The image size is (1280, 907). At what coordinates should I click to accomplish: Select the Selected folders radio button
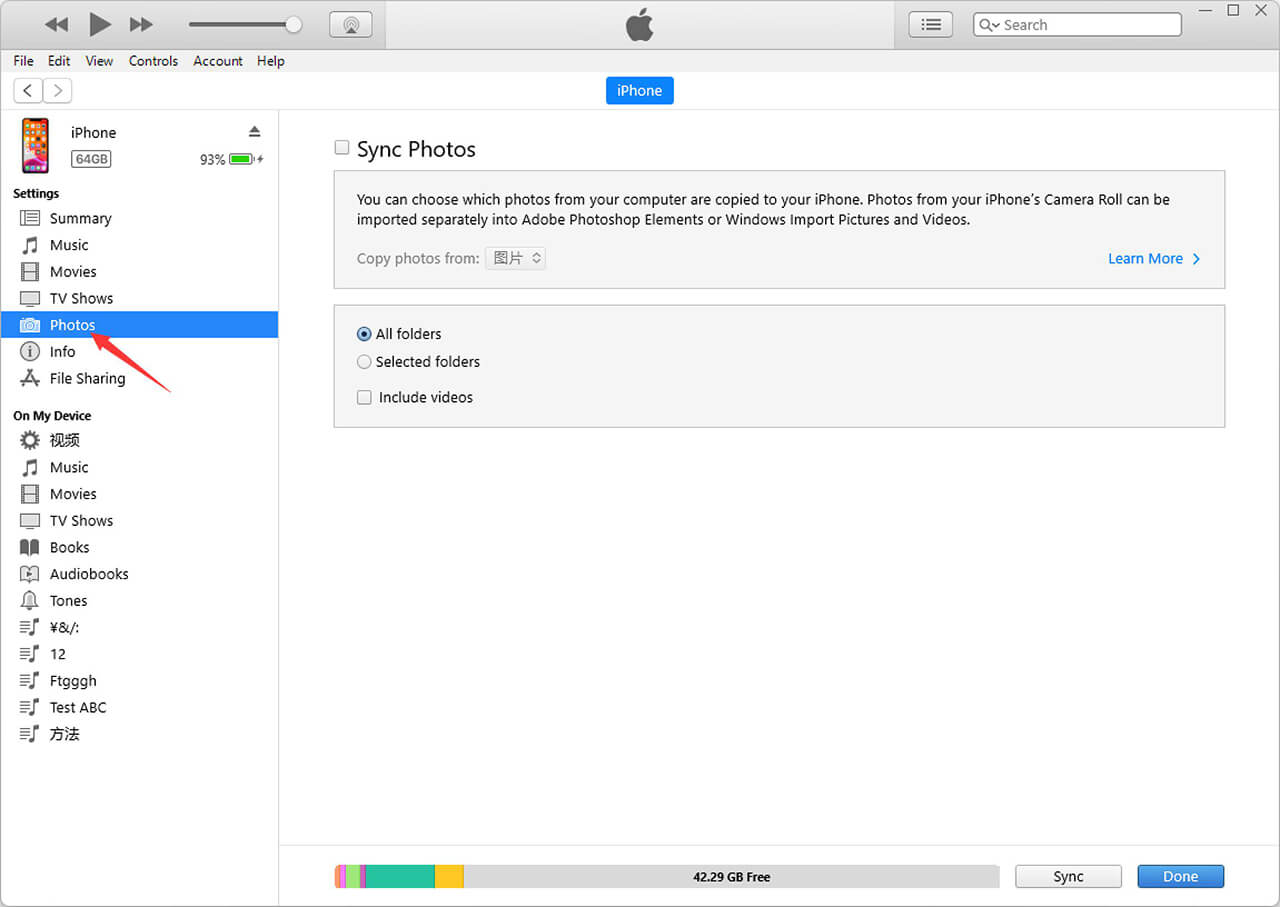pyautogui.click(x=364, y=362)
